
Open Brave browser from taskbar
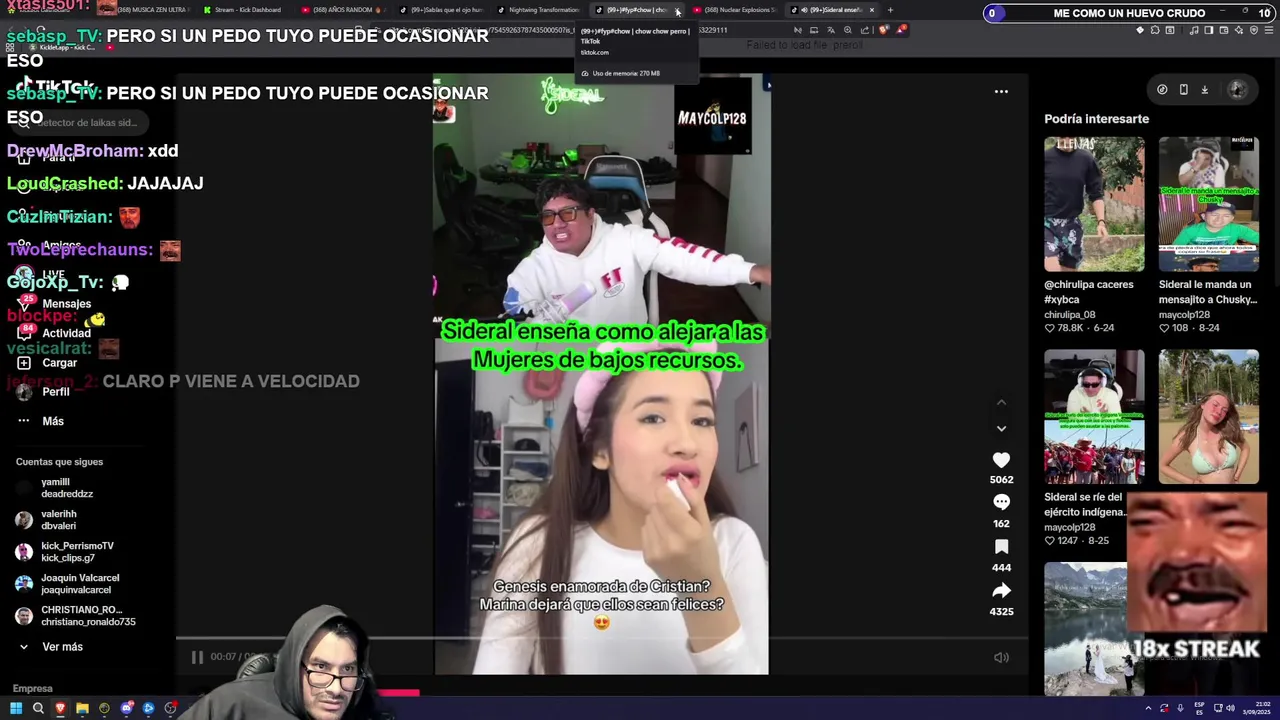[x=60, y=708]
